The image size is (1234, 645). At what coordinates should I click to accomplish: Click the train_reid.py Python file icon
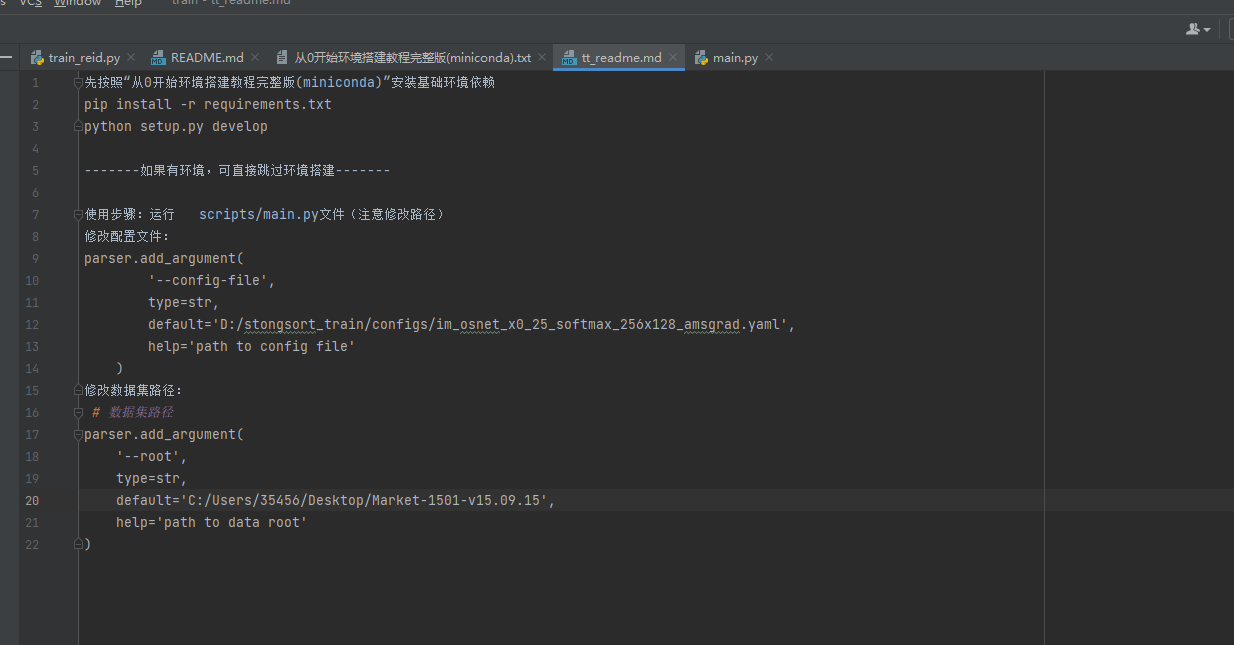click(38, 58)
